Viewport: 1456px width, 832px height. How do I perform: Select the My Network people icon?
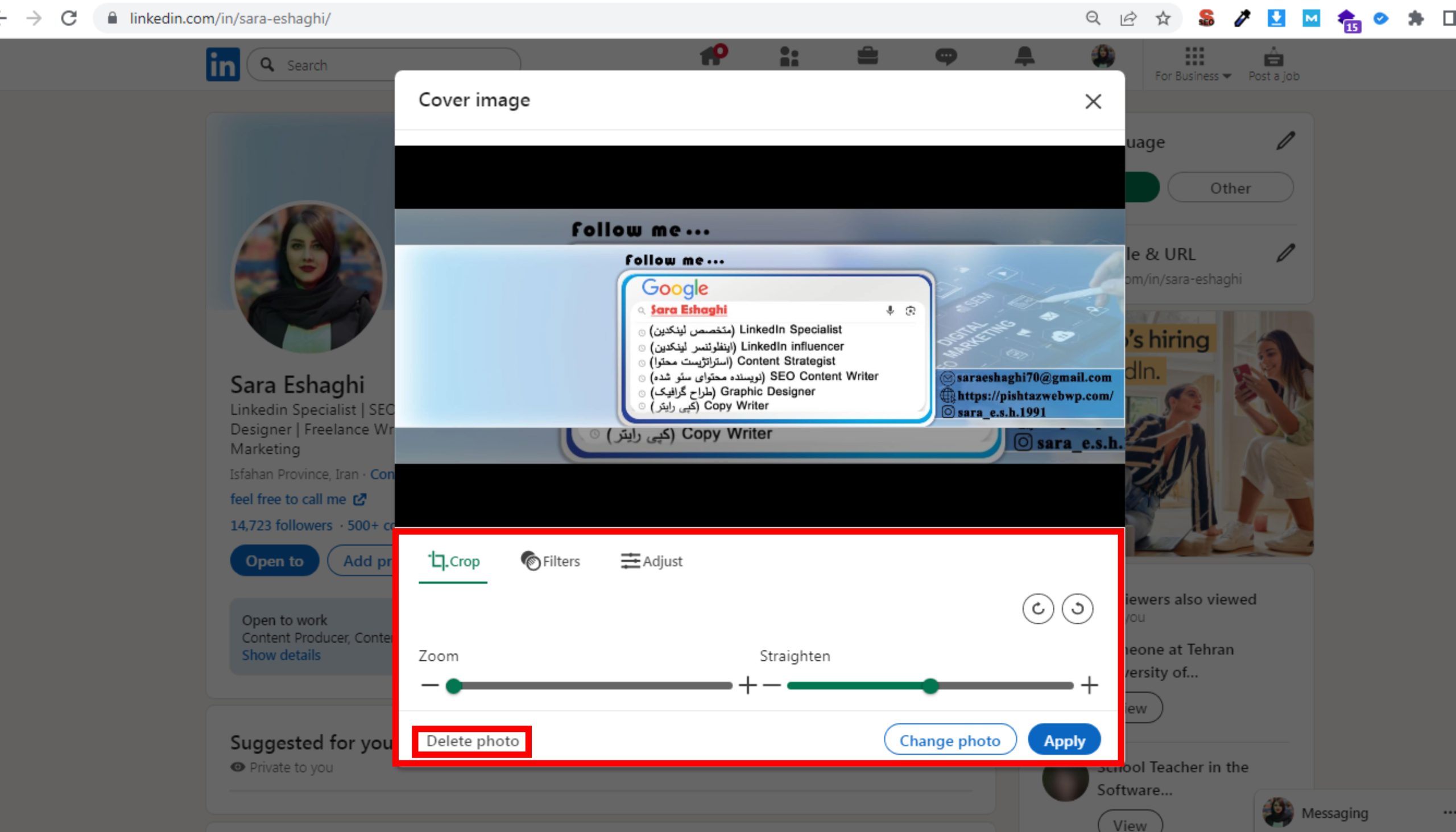[x=789, y=56]
